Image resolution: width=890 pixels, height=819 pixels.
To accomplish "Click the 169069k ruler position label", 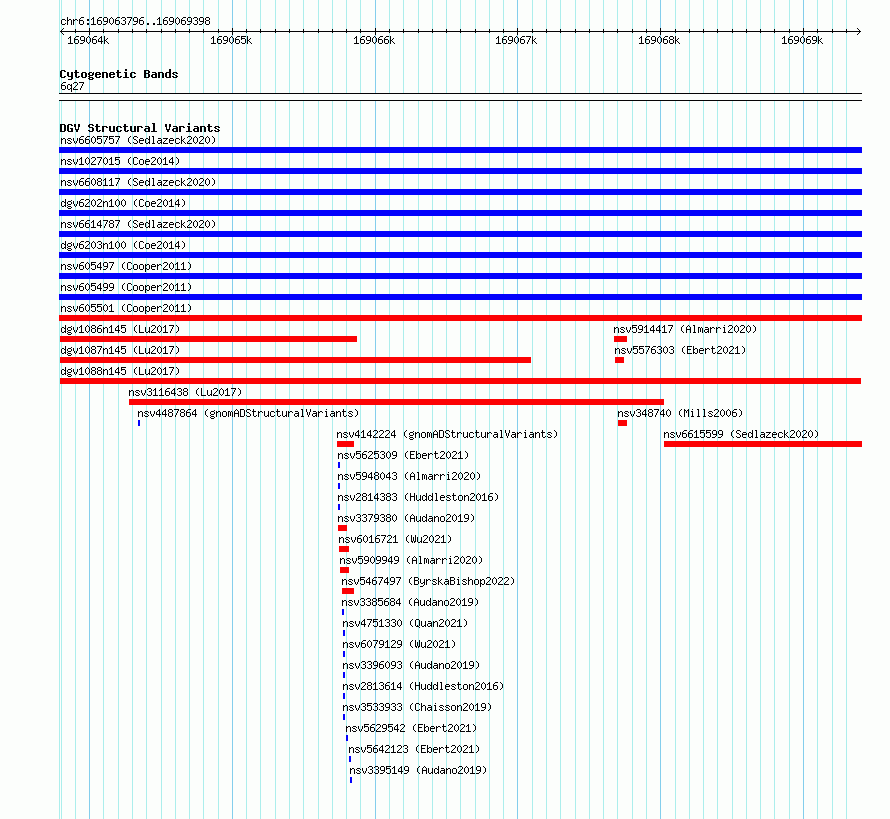I will (x=802, y=40).
